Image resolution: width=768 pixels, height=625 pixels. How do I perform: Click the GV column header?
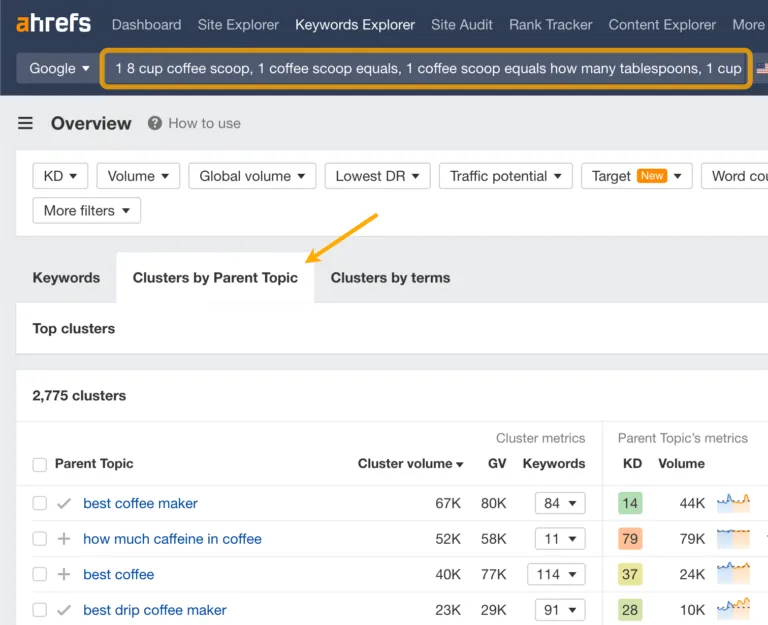pyautogui.click(x=497, y=463)
